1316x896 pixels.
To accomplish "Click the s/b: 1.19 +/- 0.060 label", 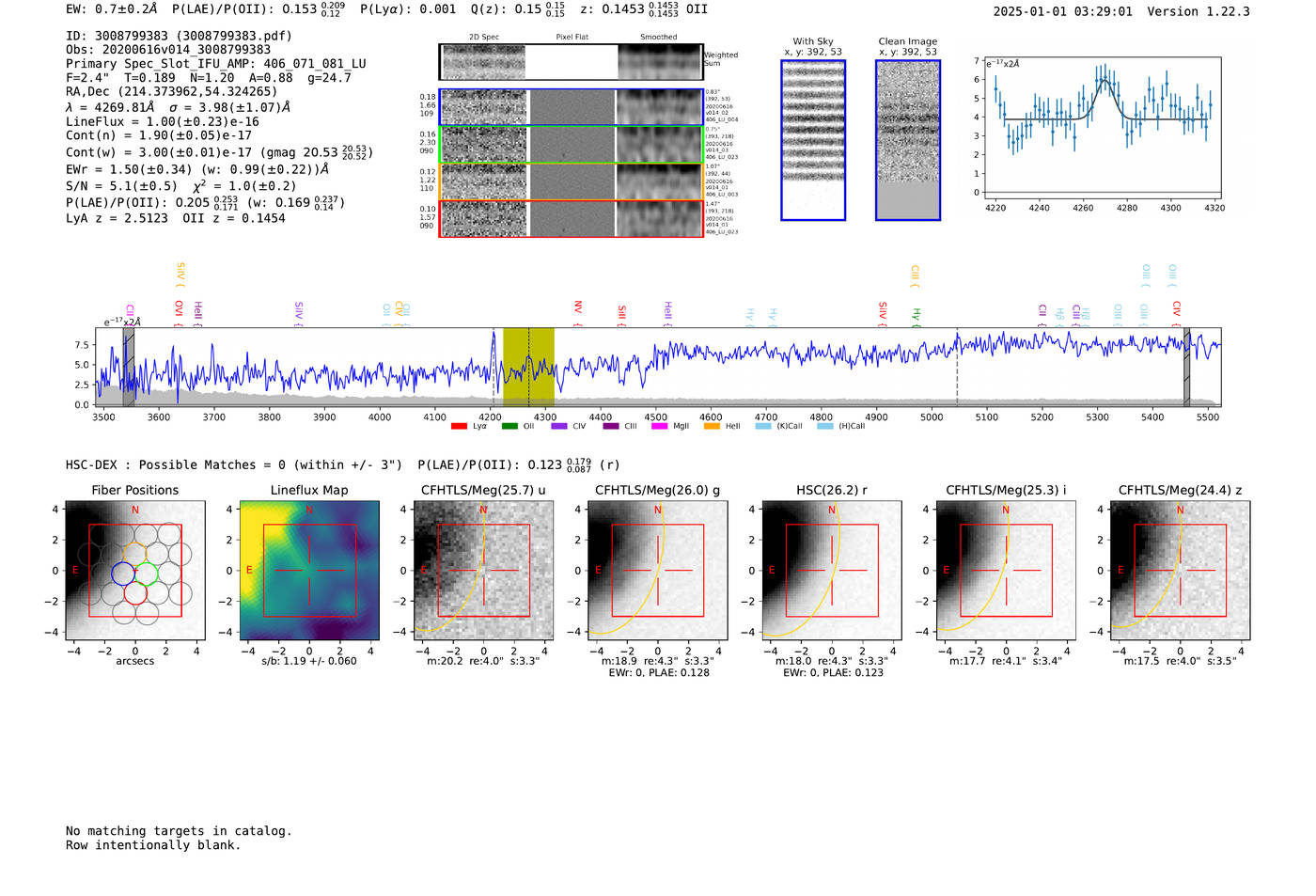I will point(309,661).
